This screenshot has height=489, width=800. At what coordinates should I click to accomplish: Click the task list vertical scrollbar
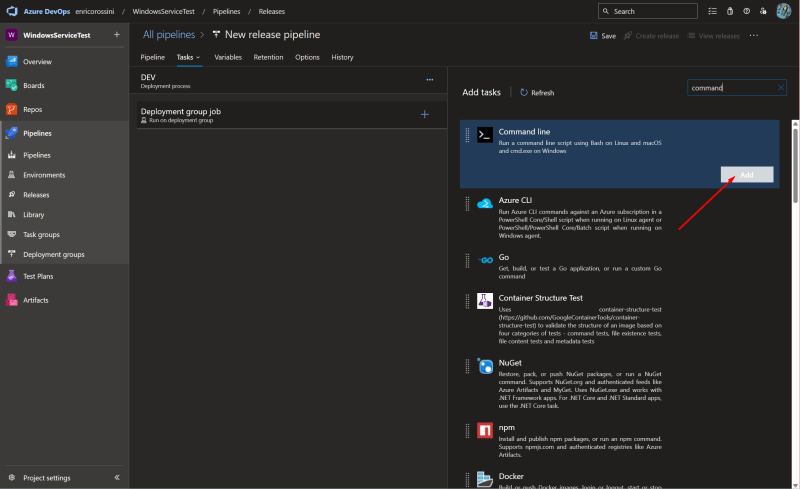tap(795, 165)
